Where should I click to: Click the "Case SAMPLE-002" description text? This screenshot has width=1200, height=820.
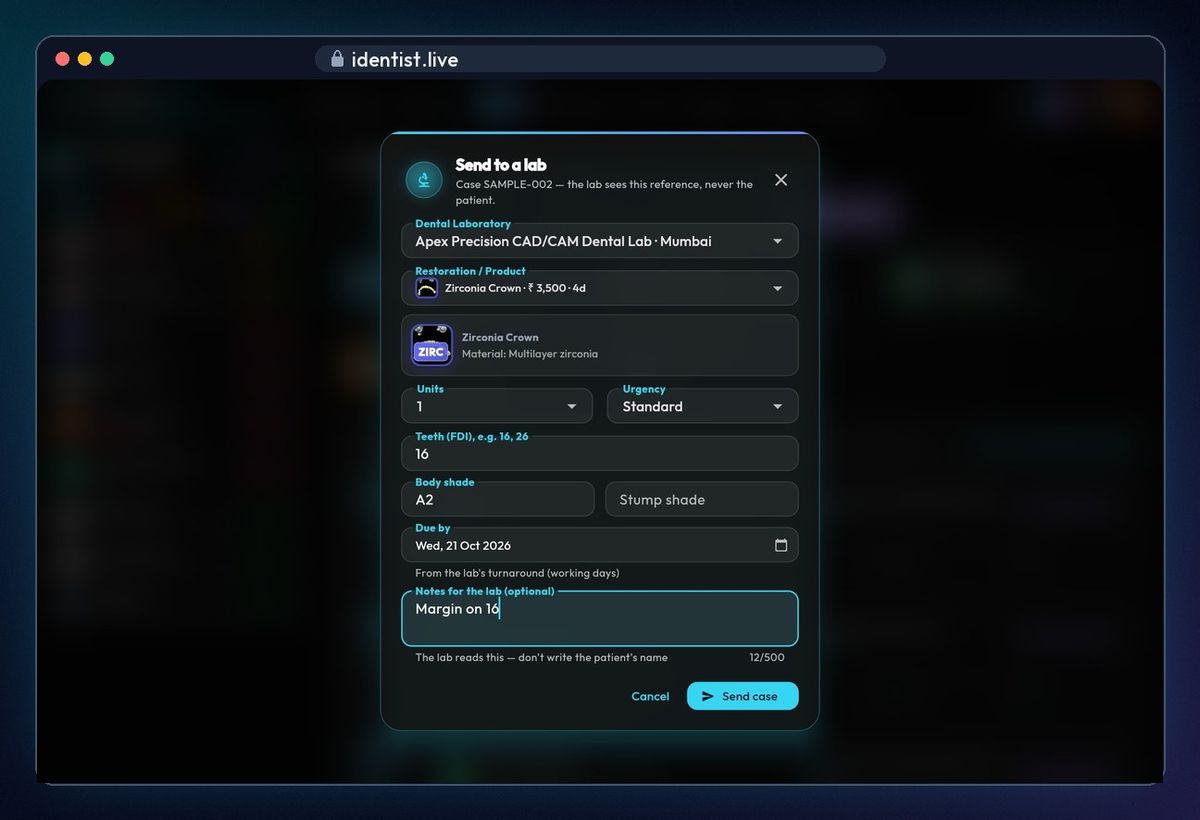tap(604, 192)
